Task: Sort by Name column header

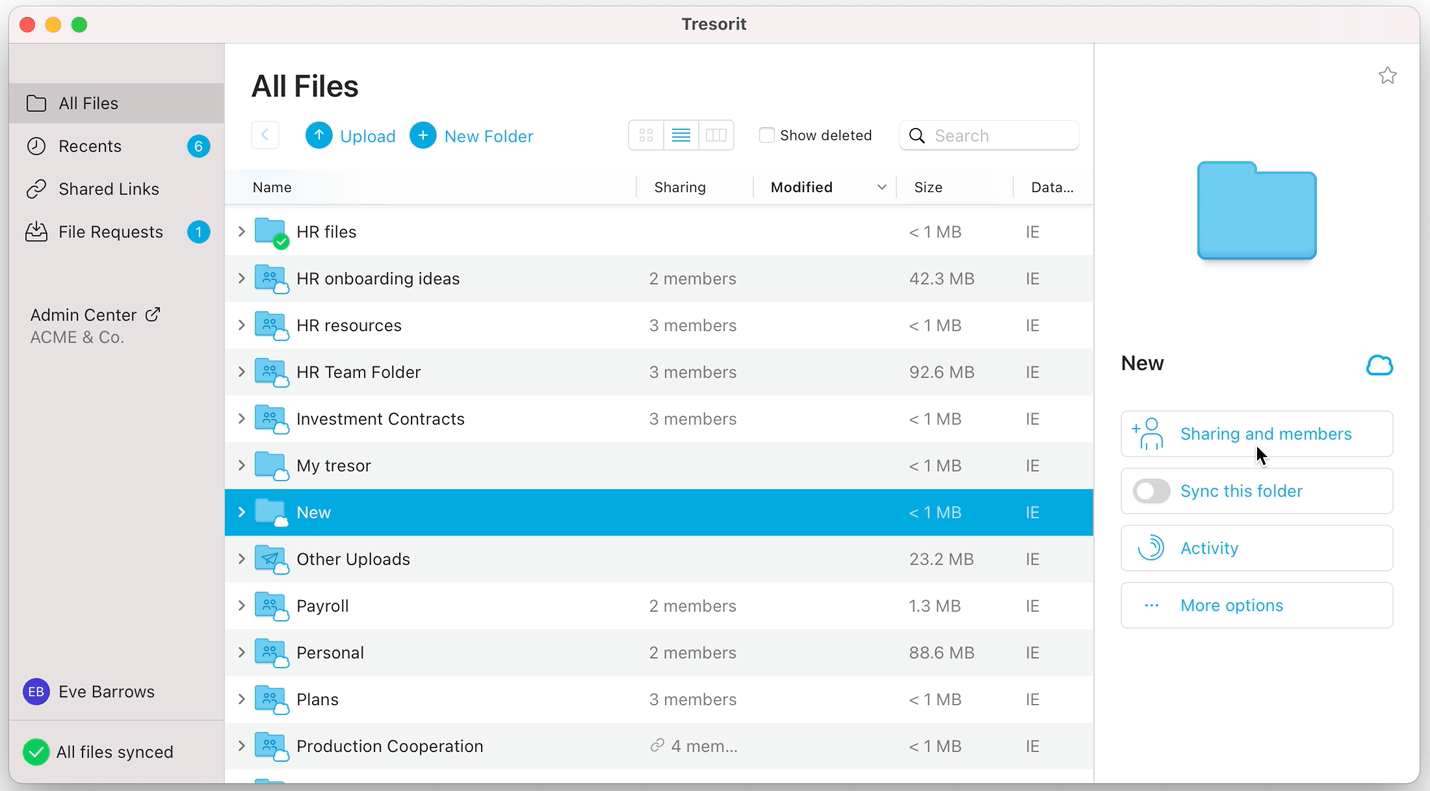Action: (x=272, y=187)
